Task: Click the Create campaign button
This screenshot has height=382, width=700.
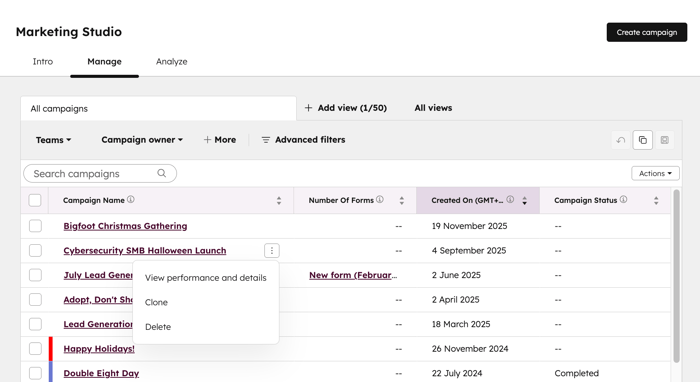Action: click(x=646, y=32)
